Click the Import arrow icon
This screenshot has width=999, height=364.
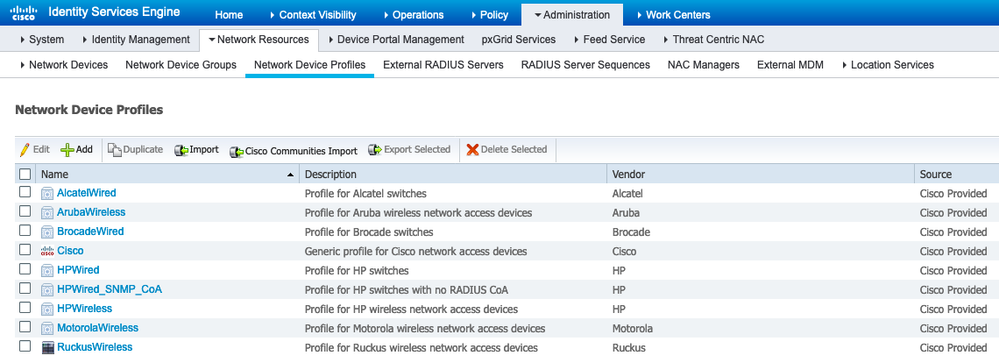(181, 150)
